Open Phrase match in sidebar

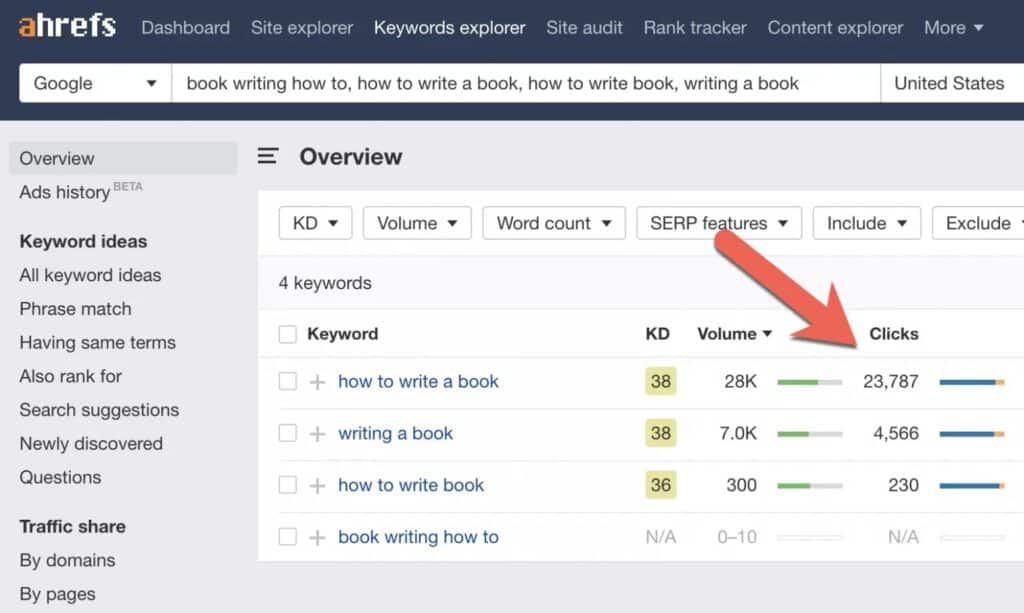tap(75, 309)
